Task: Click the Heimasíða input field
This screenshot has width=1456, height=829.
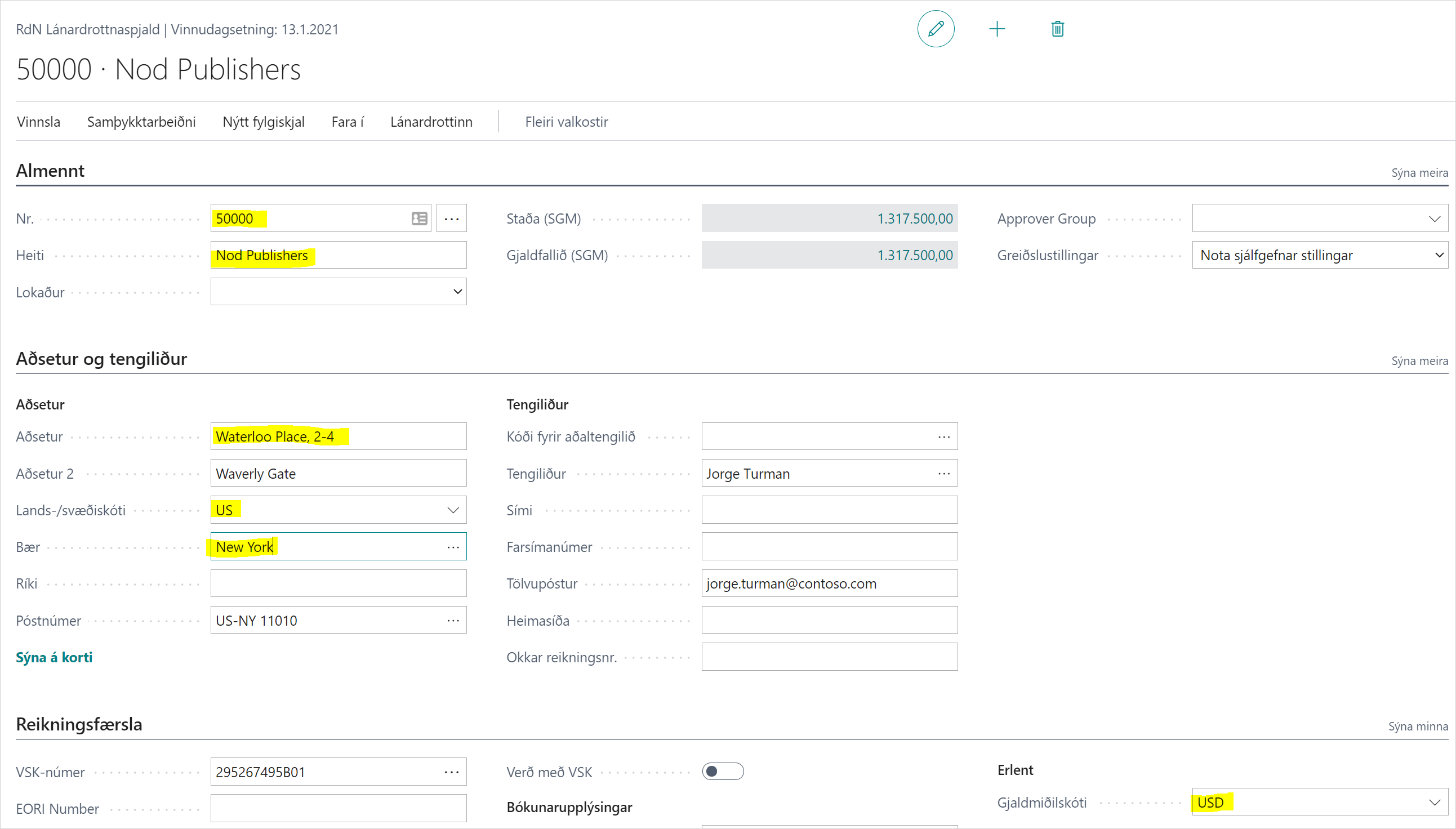Action: [x=829, y=620]
